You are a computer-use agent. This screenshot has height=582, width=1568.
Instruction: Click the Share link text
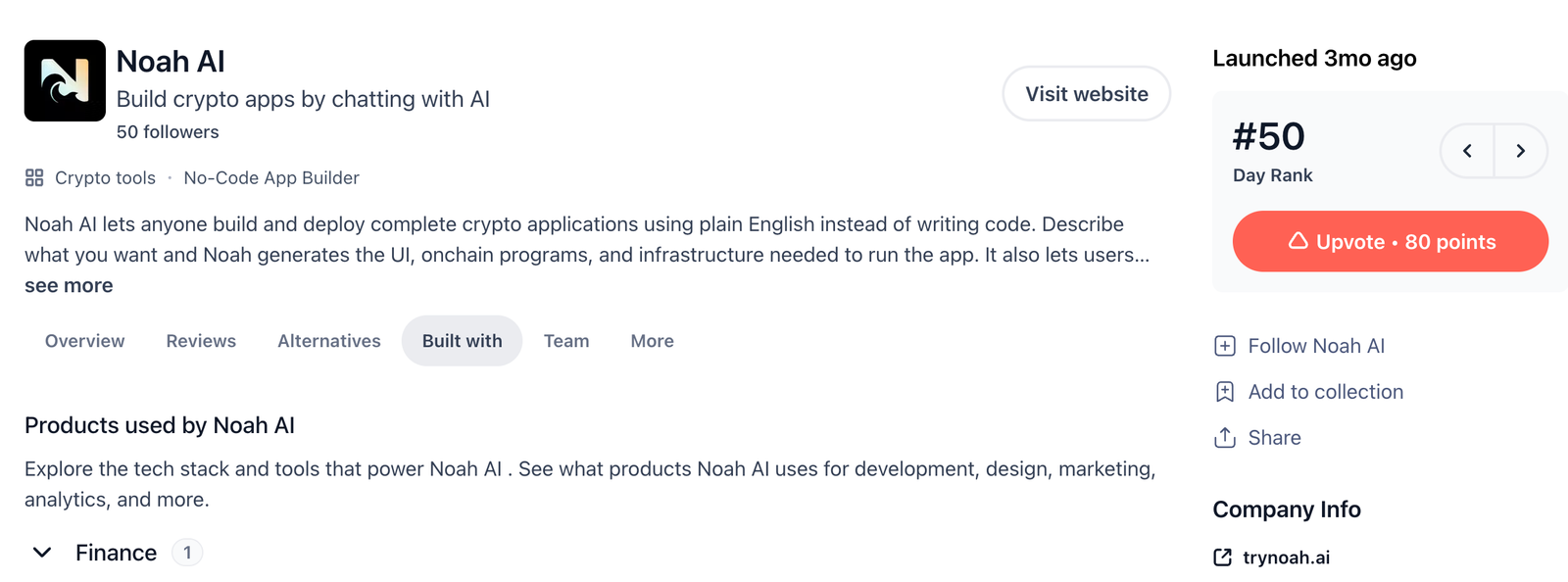point(1275,438)
